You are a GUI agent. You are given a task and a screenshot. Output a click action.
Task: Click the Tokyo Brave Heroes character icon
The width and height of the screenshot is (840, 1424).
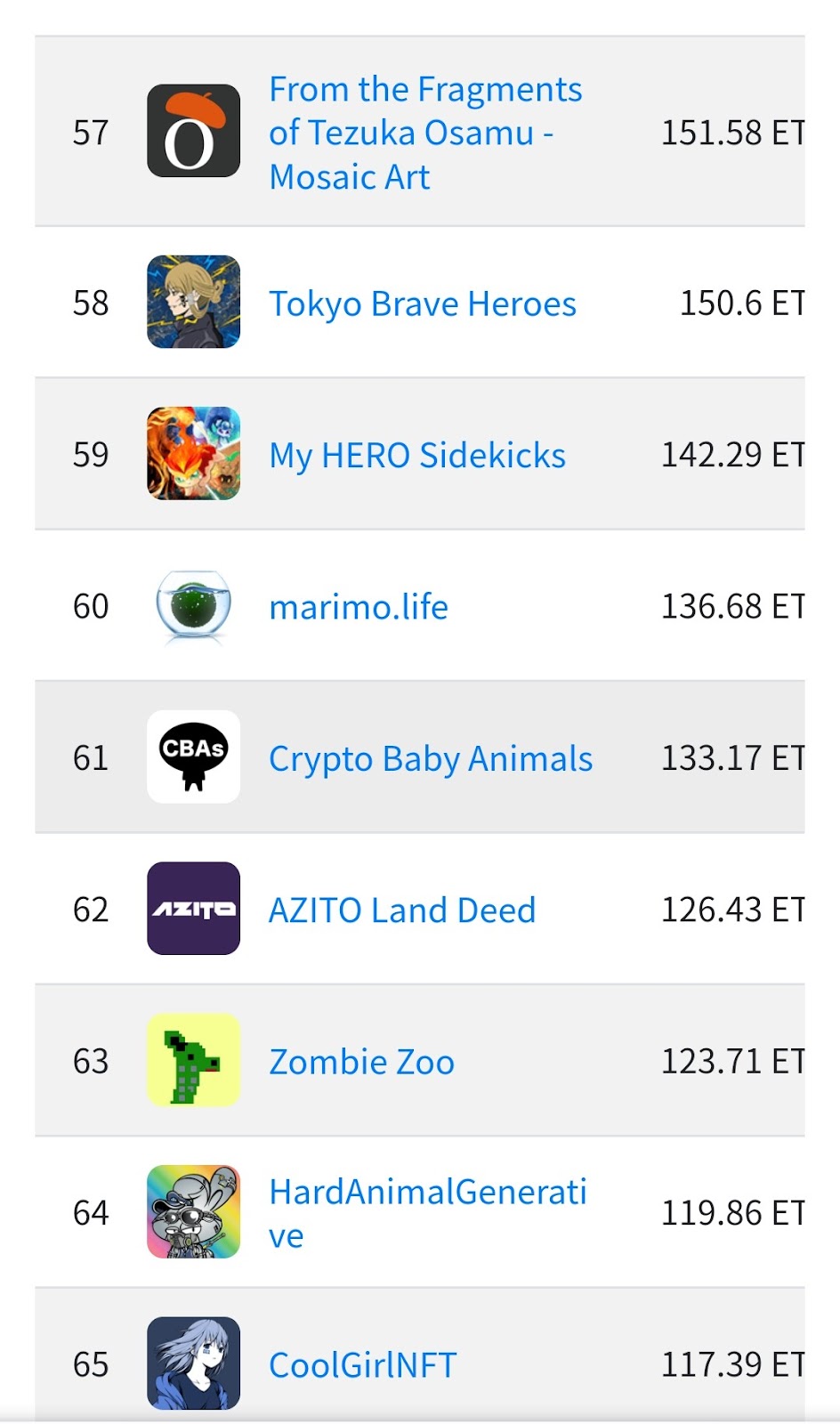pyautogui.click(x=193, y=302)
